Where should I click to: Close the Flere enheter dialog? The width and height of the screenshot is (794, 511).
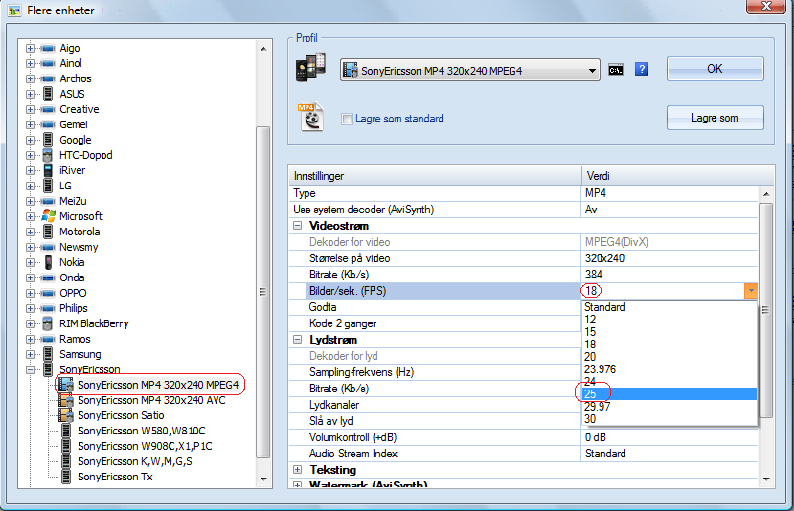[766, 6]
